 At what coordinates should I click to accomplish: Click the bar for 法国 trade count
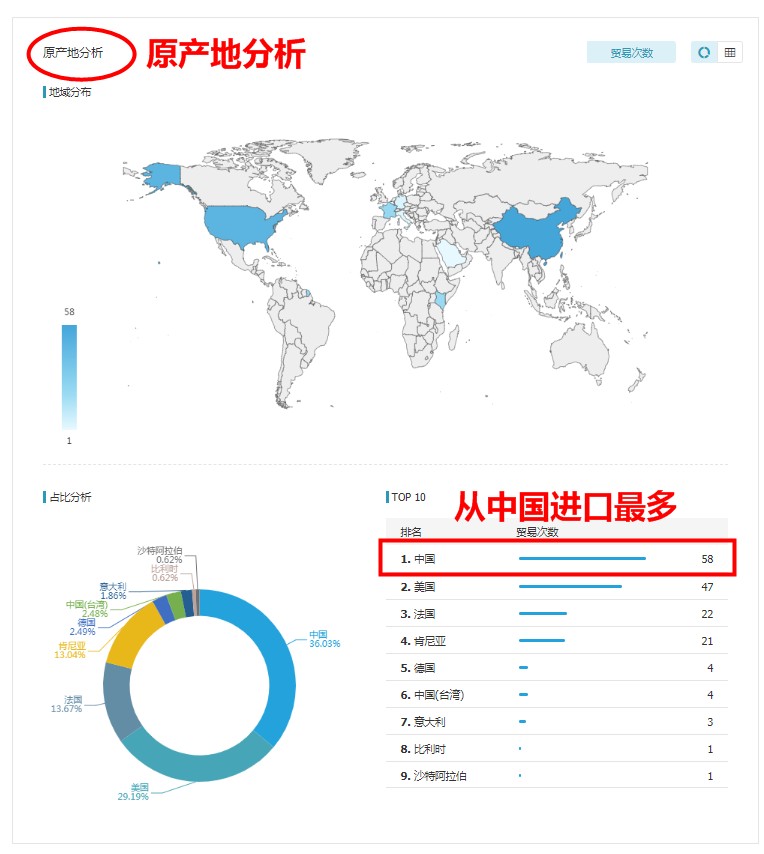click(x=543, y=613)
